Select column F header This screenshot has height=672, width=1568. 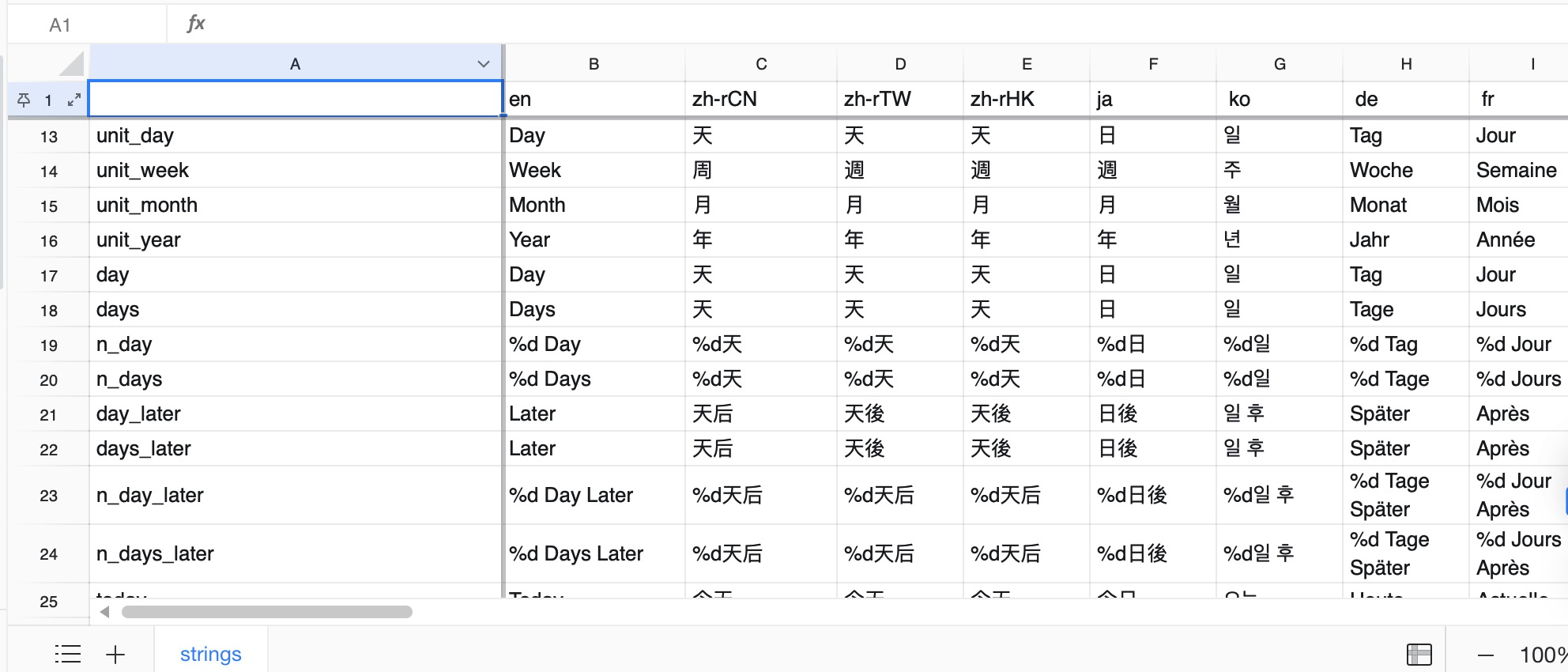(1153, 64)
